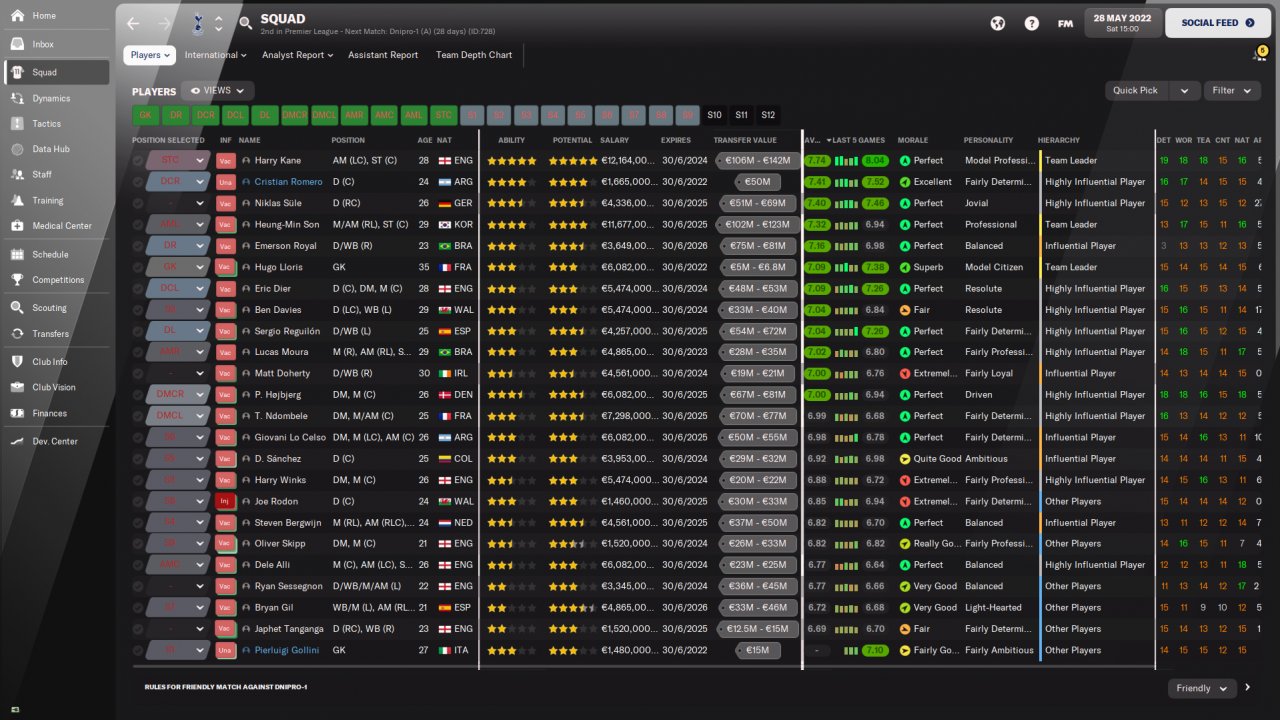Open the world globe icon in top bar

tap(997, 23)
